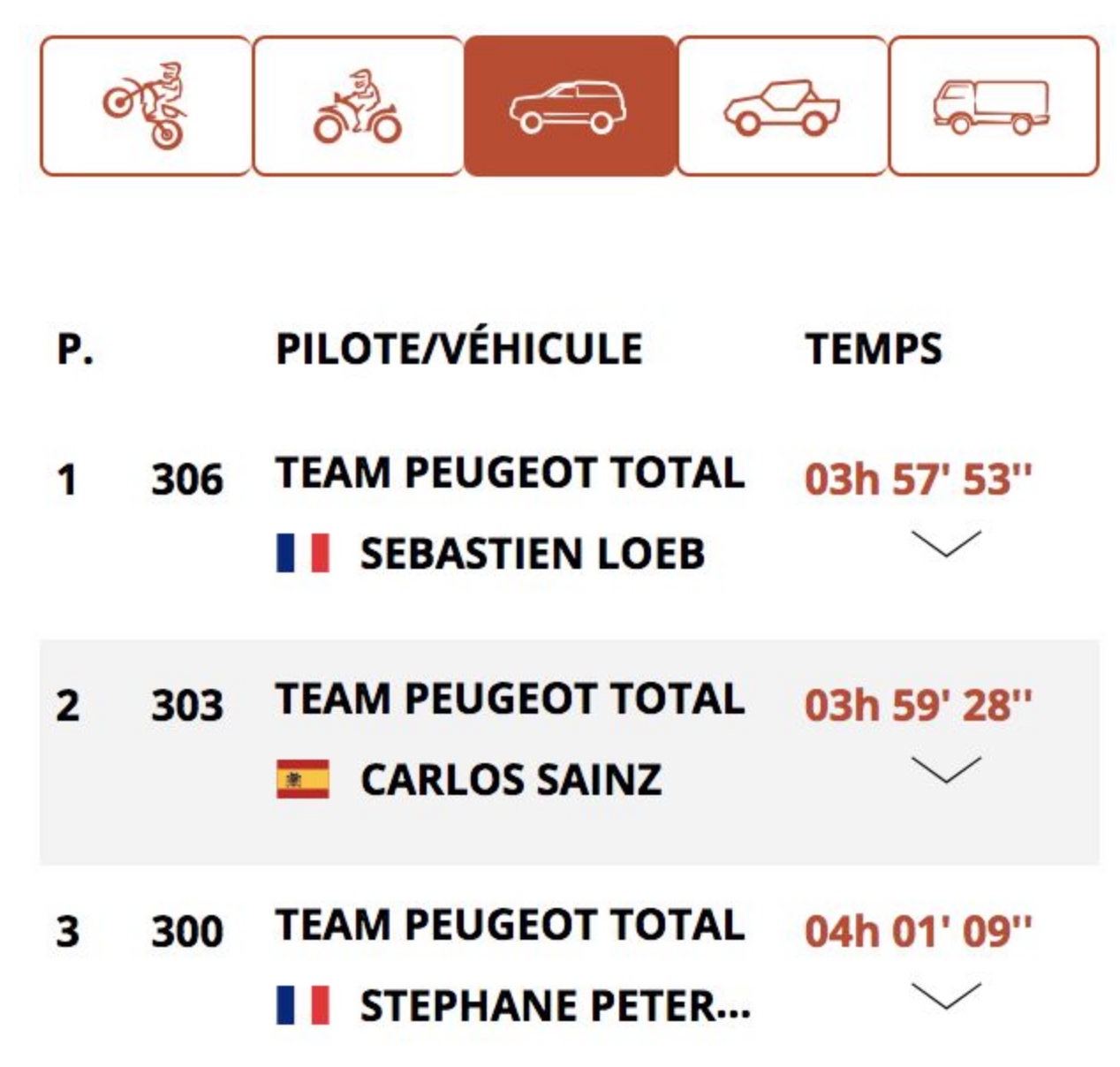The image size is (1120, 1067).
Task: Open the truck category icon
Action: tap(994, 106)
